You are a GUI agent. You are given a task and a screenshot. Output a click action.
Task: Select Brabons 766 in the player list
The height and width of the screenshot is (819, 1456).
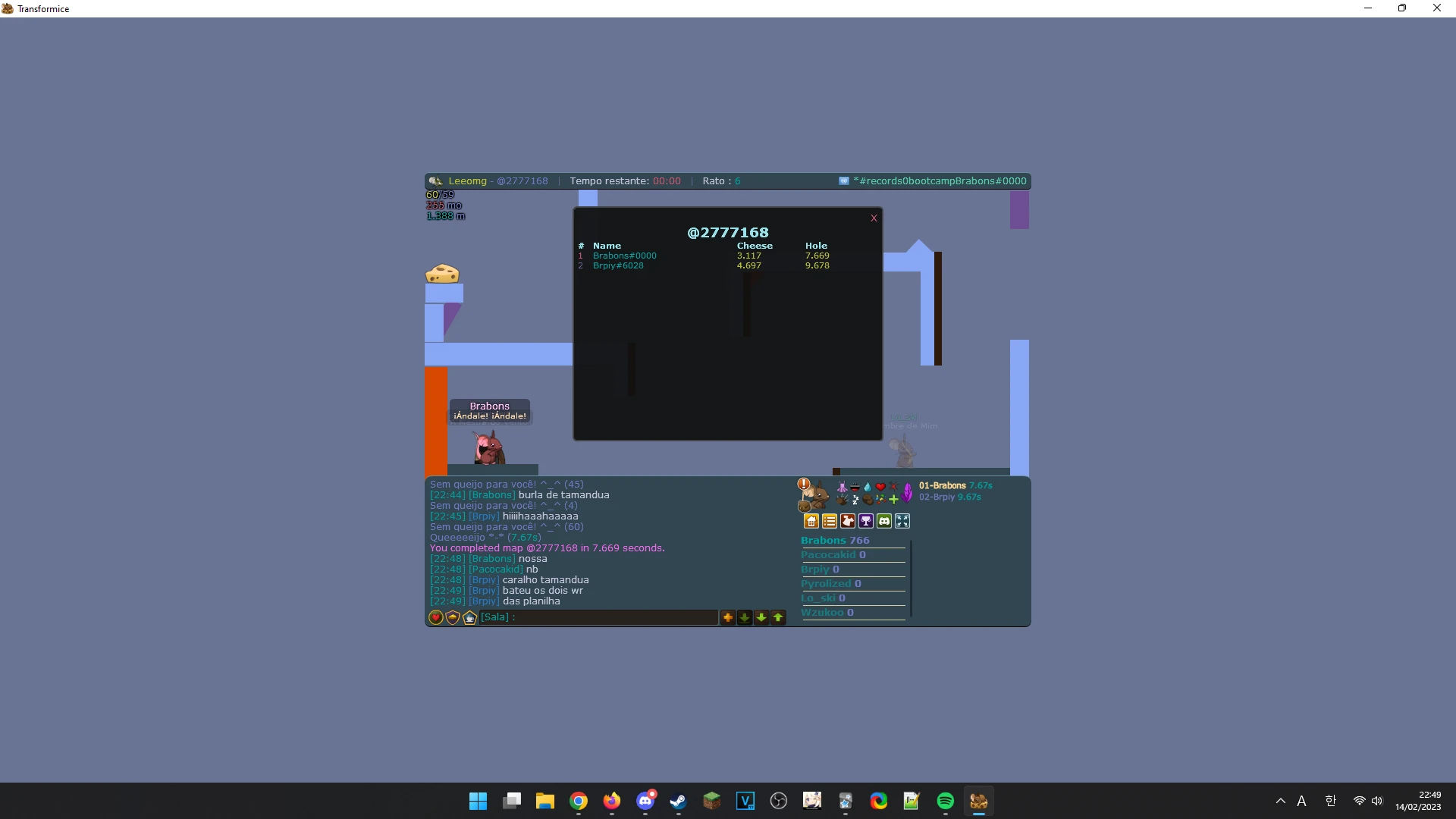click(x=835, y=541)
